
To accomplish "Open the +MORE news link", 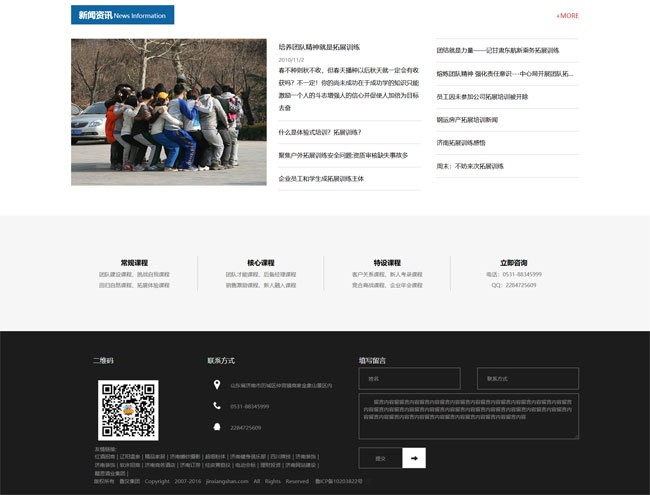I will (567, 16).
